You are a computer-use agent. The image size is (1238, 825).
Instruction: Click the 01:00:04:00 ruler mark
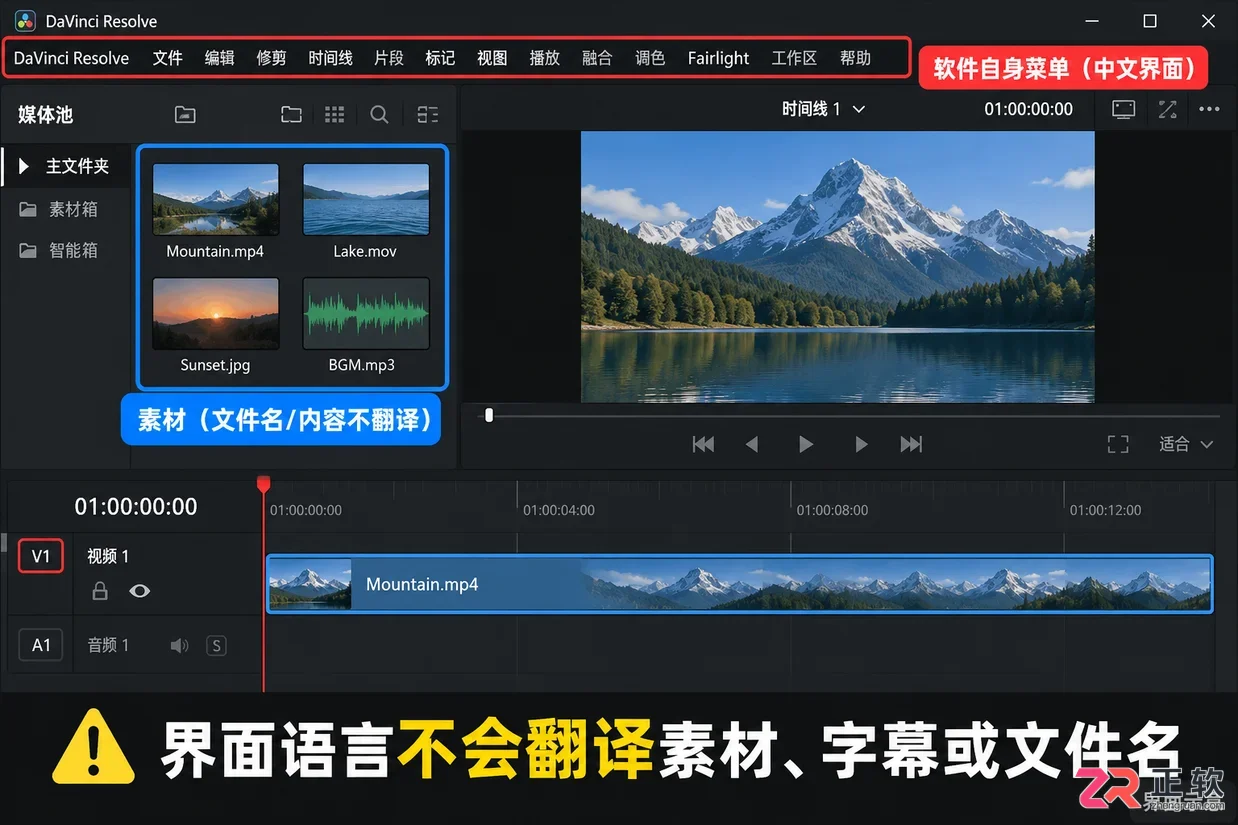[559, 510]
